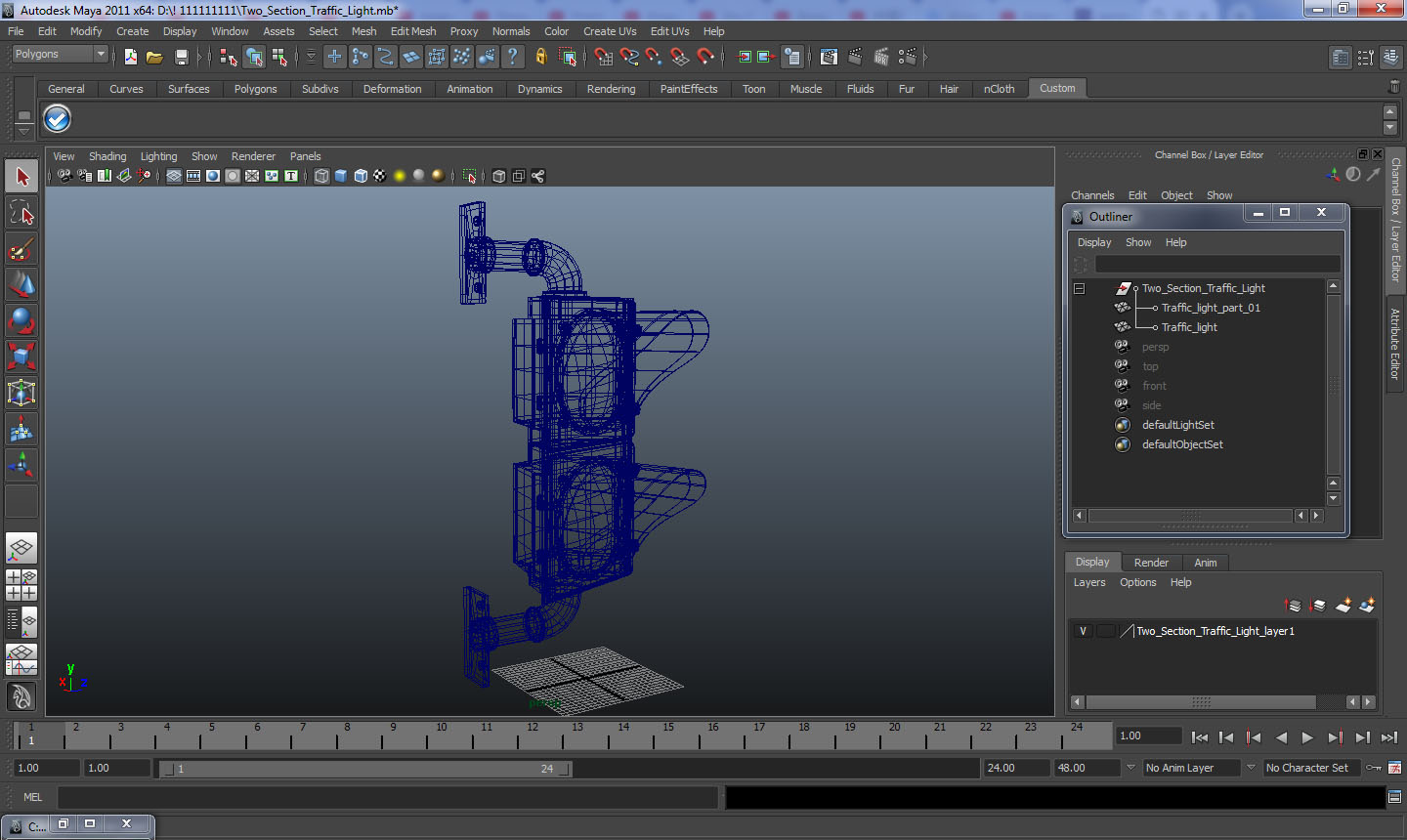Click the question mark help icon
Screen dimensions: 1407x840
click(513, 57)
